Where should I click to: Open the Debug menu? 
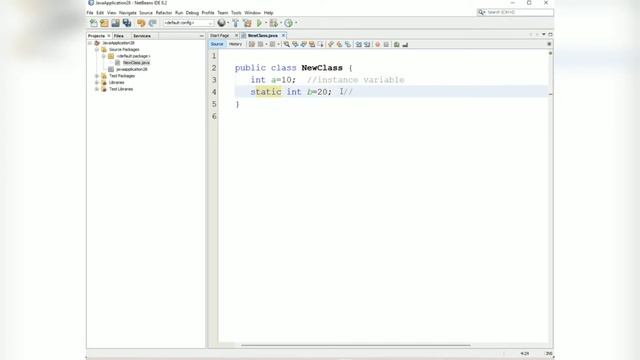click(192, 13)
